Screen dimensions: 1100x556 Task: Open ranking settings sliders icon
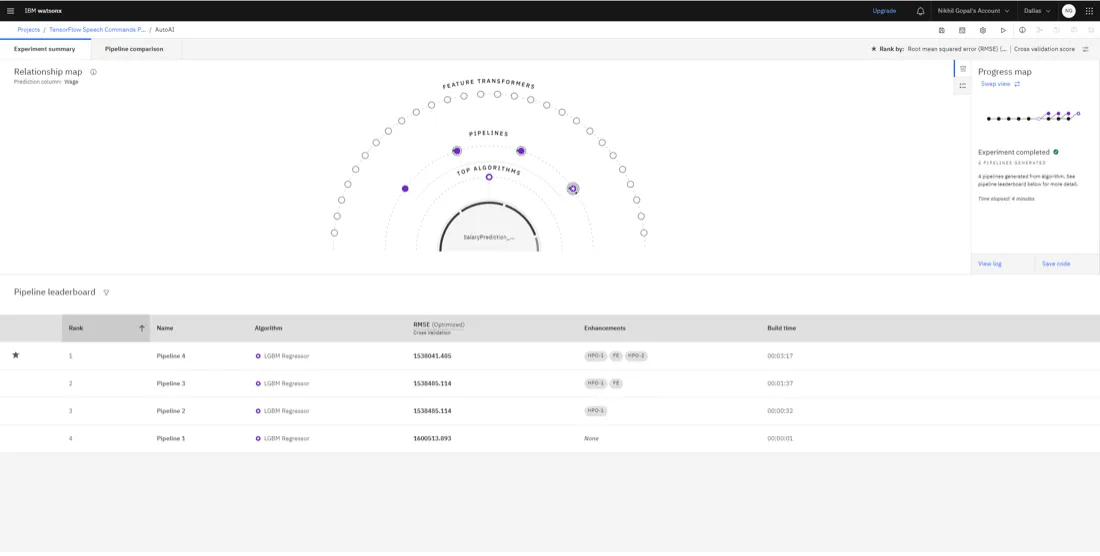[1085, 49]
